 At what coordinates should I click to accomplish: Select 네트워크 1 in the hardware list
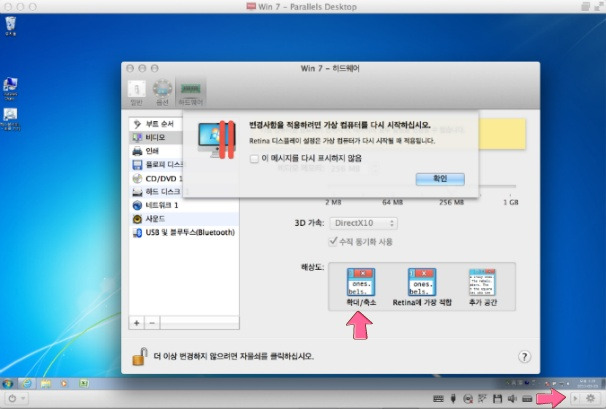pyautogui.click(x=184, y=205)
